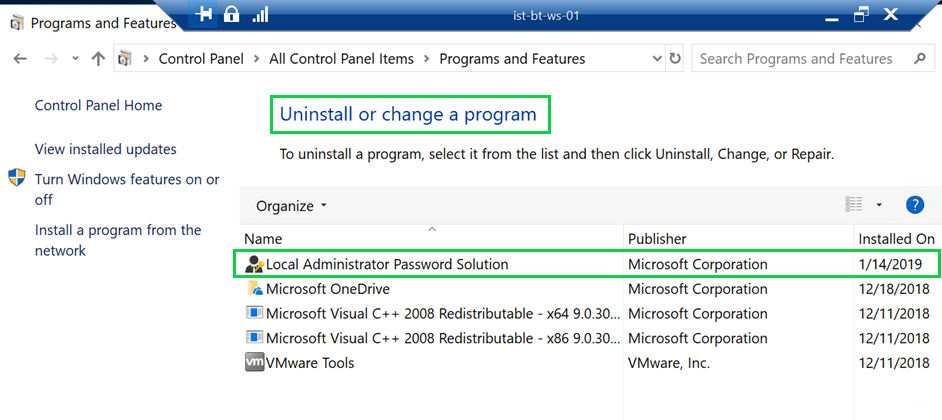Viewport: 942px width, 420px height.
Task: Click the lock icon on the remote session bar
Action: click(x=232, y=14)
